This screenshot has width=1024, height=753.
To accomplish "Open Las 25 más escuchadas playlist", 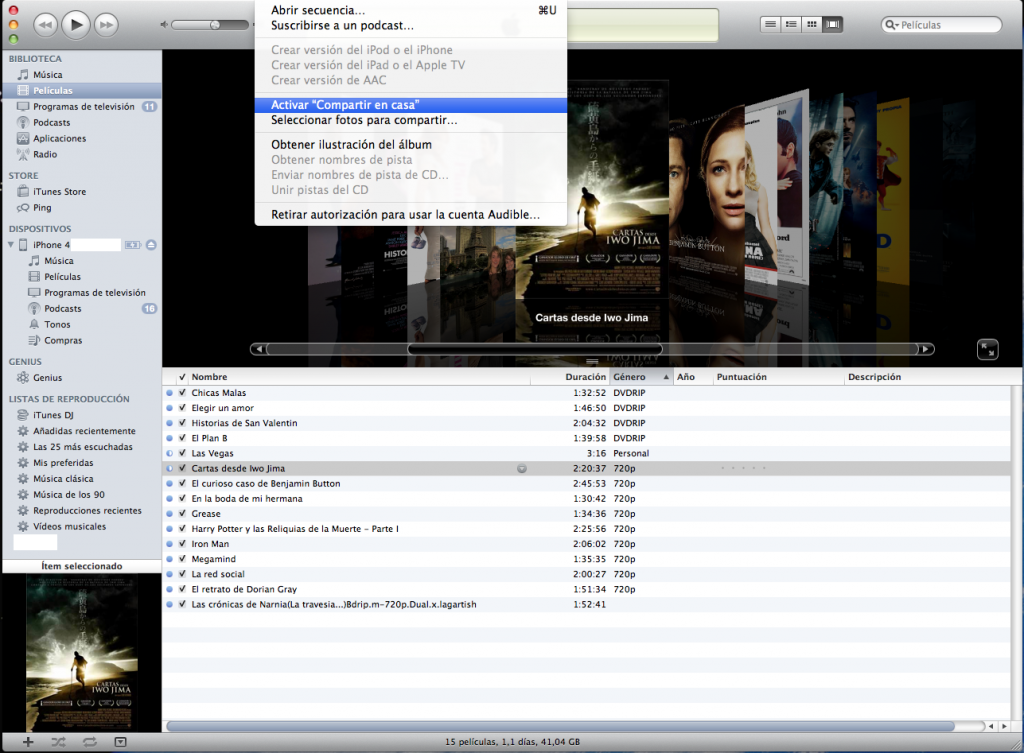I will click(82, 447).
